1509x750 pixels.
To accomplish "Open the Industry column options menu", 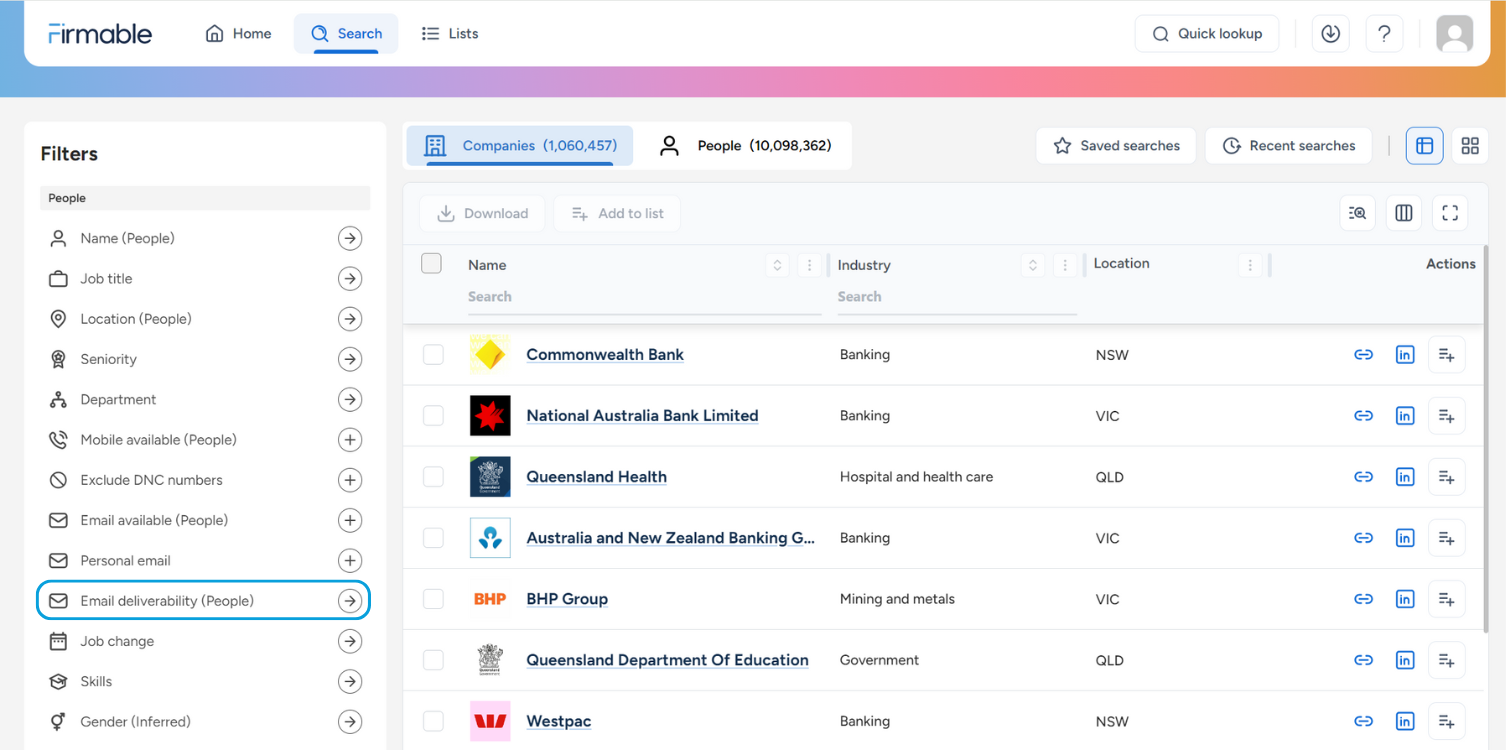I will pyautogui.click(x=1065, y=264).
